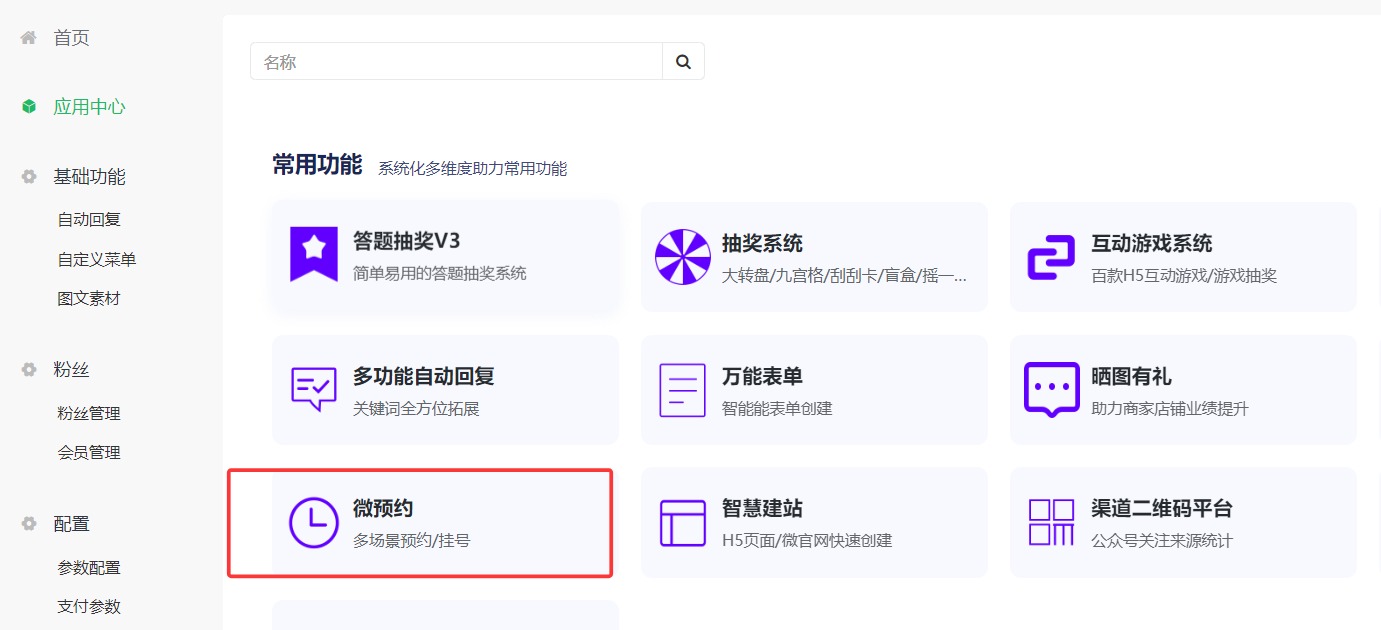The width and height of the screenshot is (1381, 630).
Task: Open the 答题抽奖V3 star icon
Action: tap(313, 248)
